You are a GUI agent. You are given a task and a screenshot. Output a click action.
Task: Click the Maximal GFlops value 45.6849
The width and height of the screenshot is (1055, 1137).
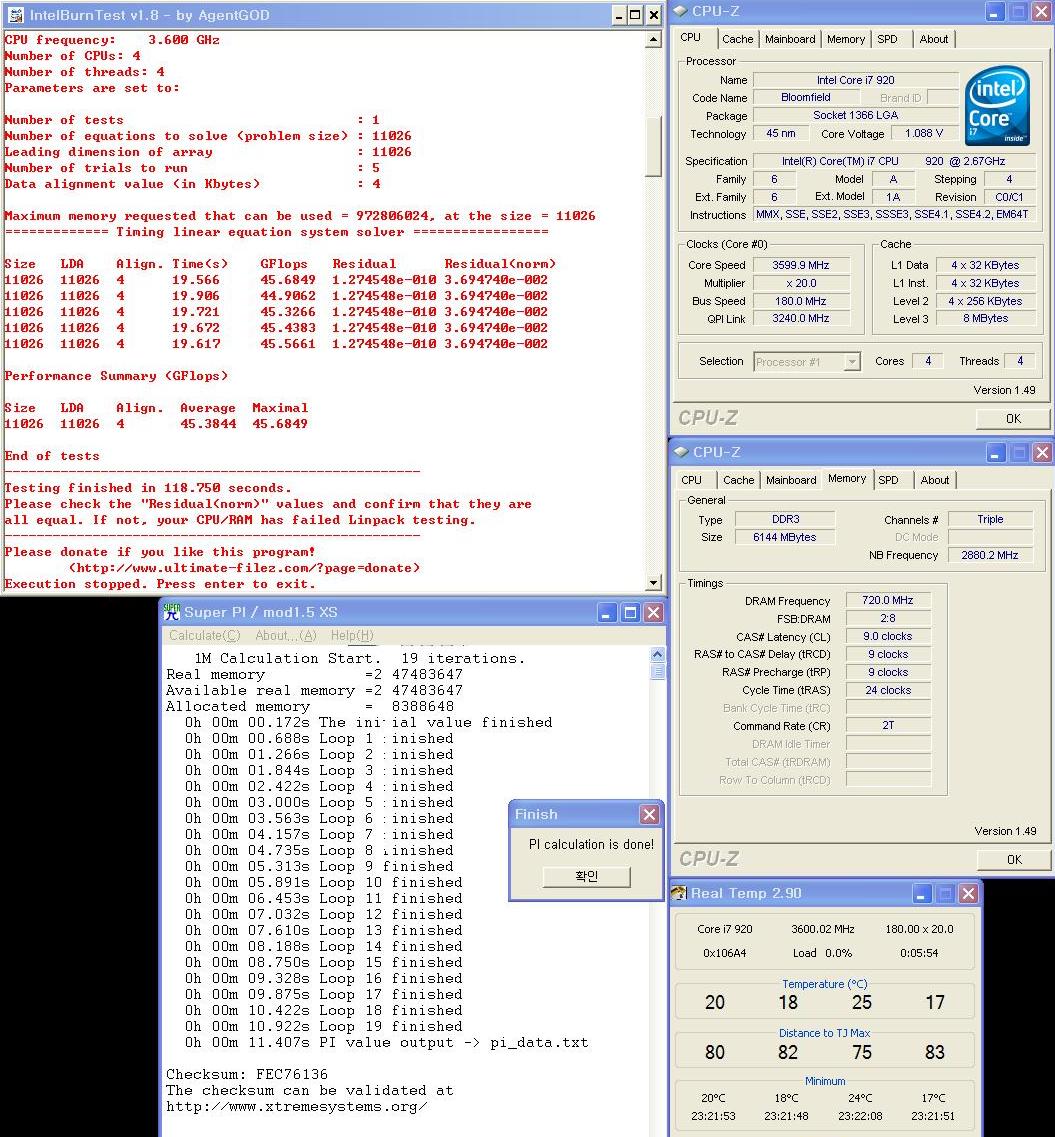280,423
